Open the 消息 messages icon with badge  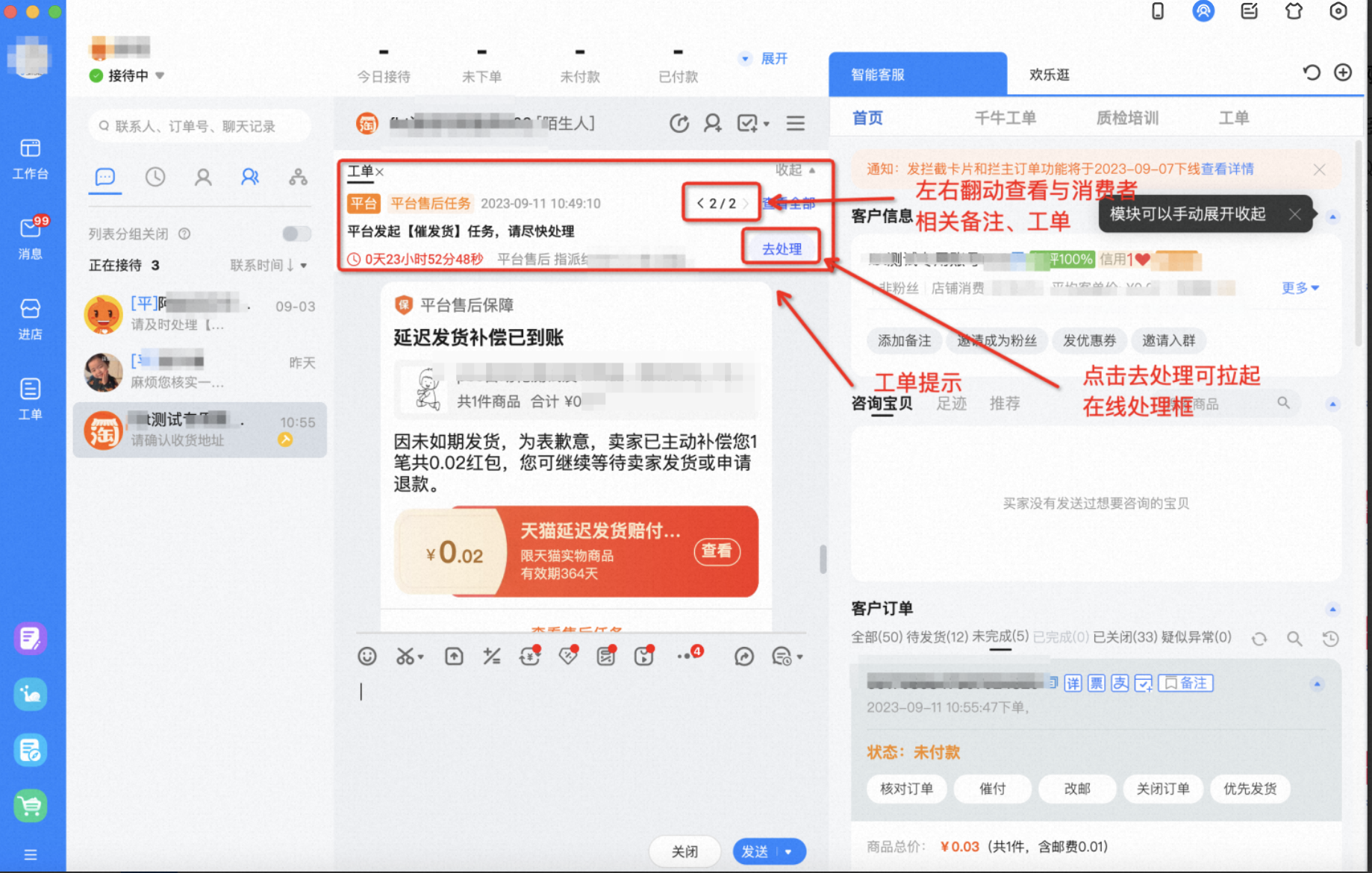pyautogui.click(x=31, y=237)
